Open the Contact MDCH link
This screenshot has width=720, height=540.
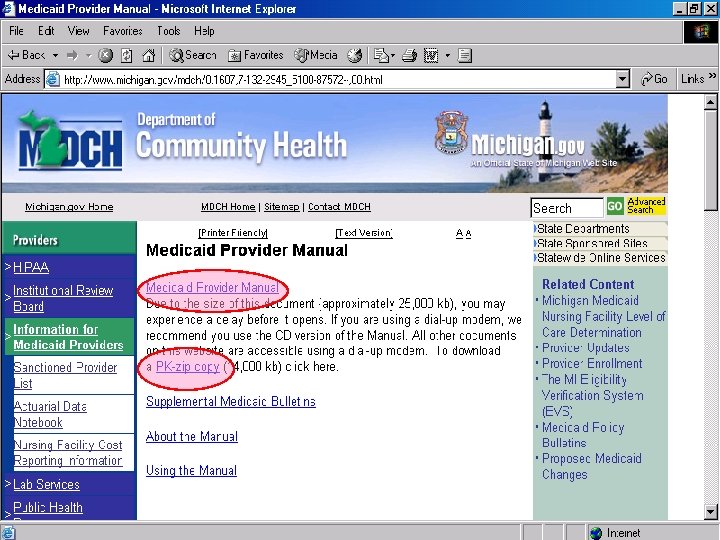coord(339,207)
